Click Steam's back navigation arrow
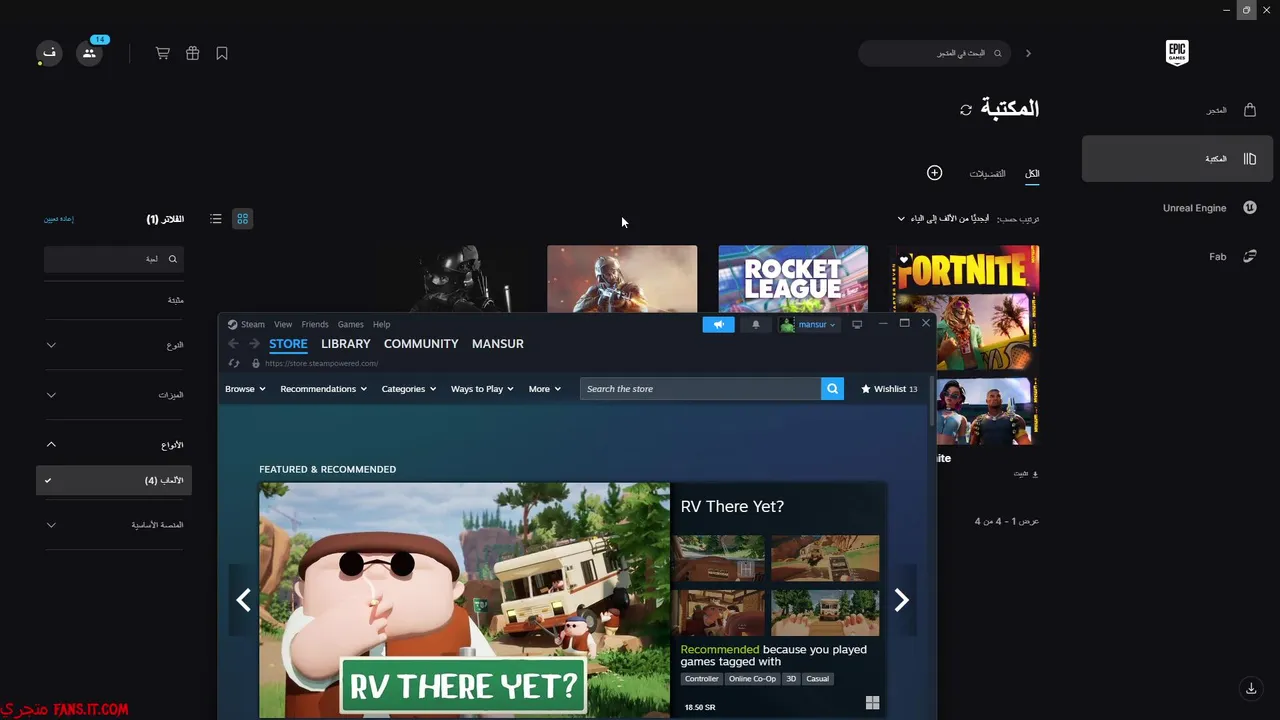1280x720 pixels. coord(233,344)
